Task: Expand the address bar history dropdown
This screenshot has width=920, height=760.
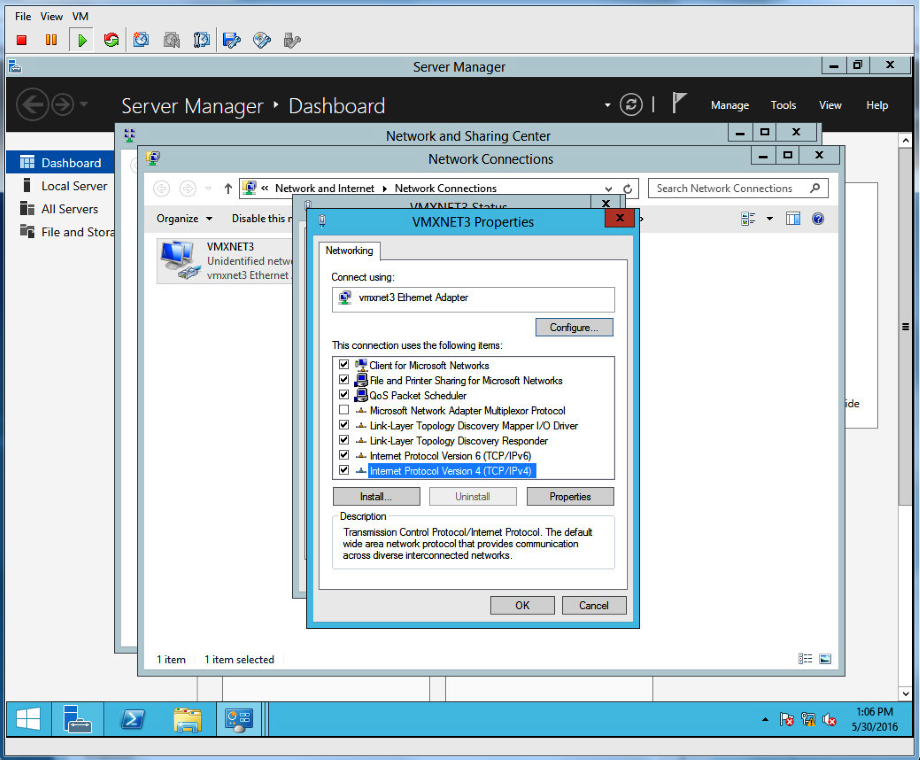Action: pyautogui.click(x=609, y=188)
